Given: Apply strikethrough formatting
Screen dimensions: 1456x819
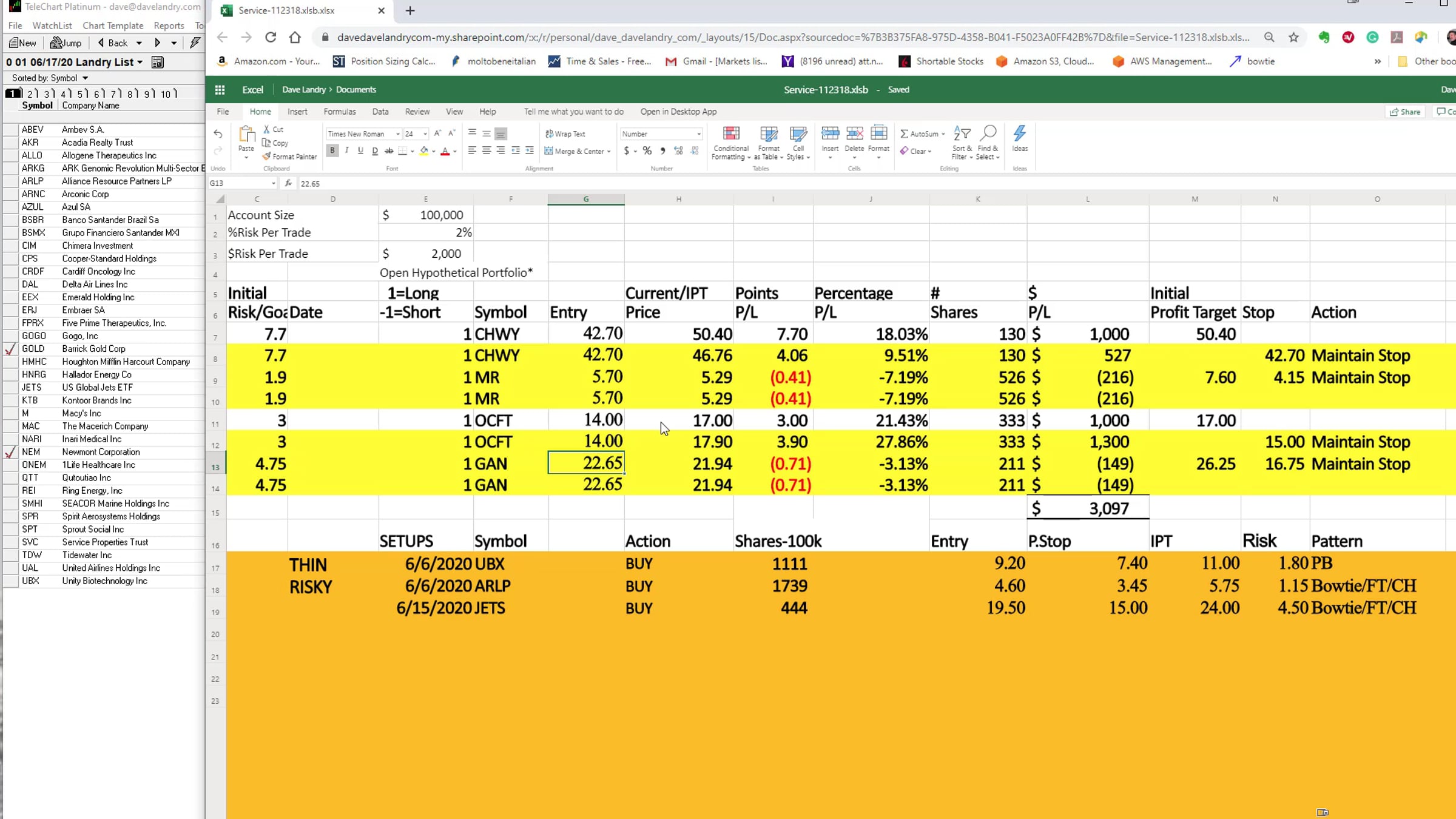Looking at the screenshot, I should point(389,150).
